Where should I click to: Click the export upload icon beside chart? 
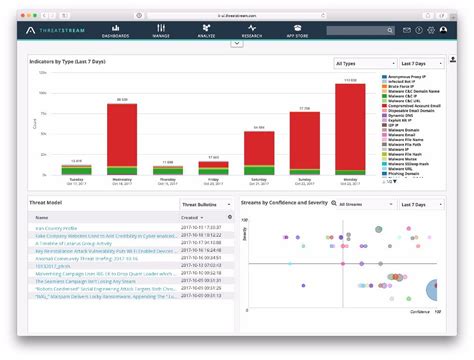click(x=453, y=59)
